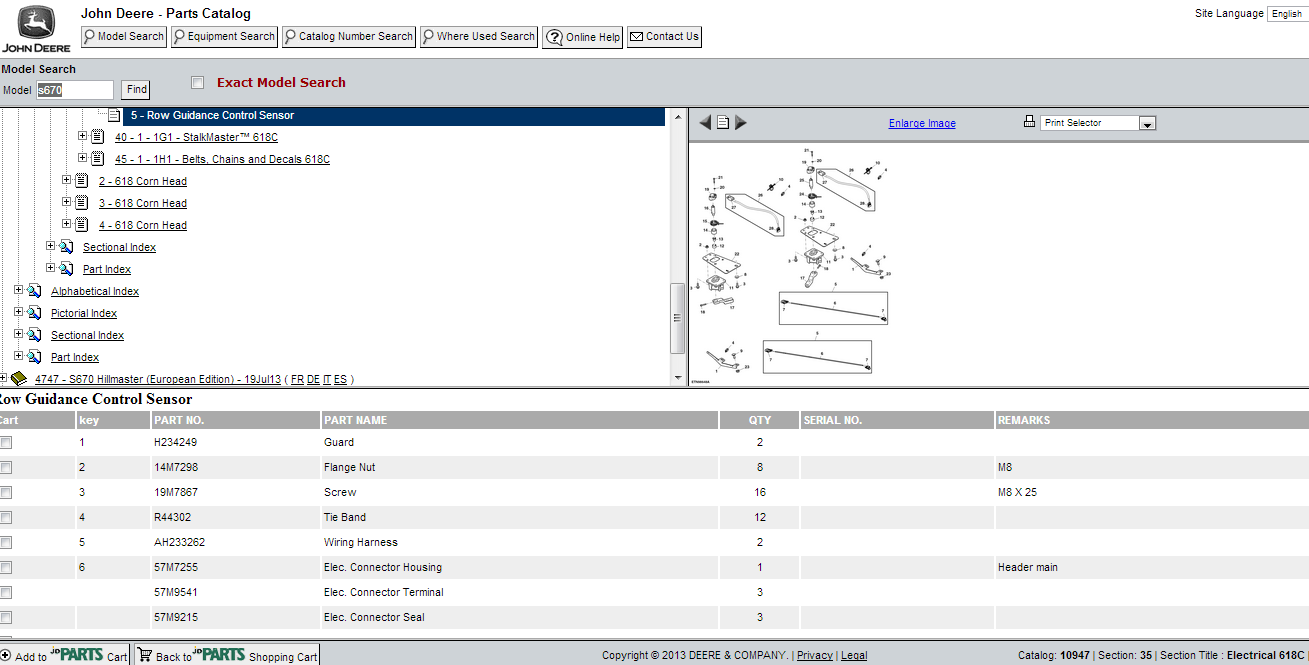1309x665 pixels.
Task: Click the index icon beside Alphabetical Index
Action: (34, 291)
